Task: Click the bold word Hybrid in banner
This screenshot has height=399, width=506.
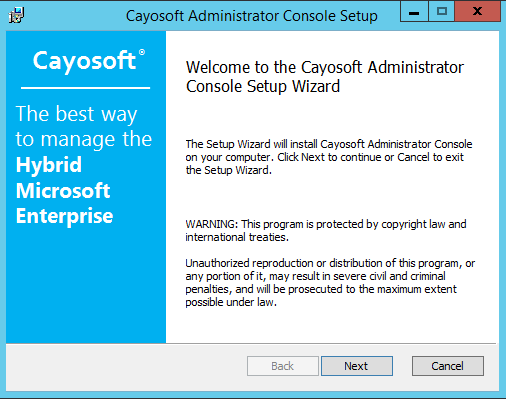Action: pyautogui.click(x=49, y=165)
